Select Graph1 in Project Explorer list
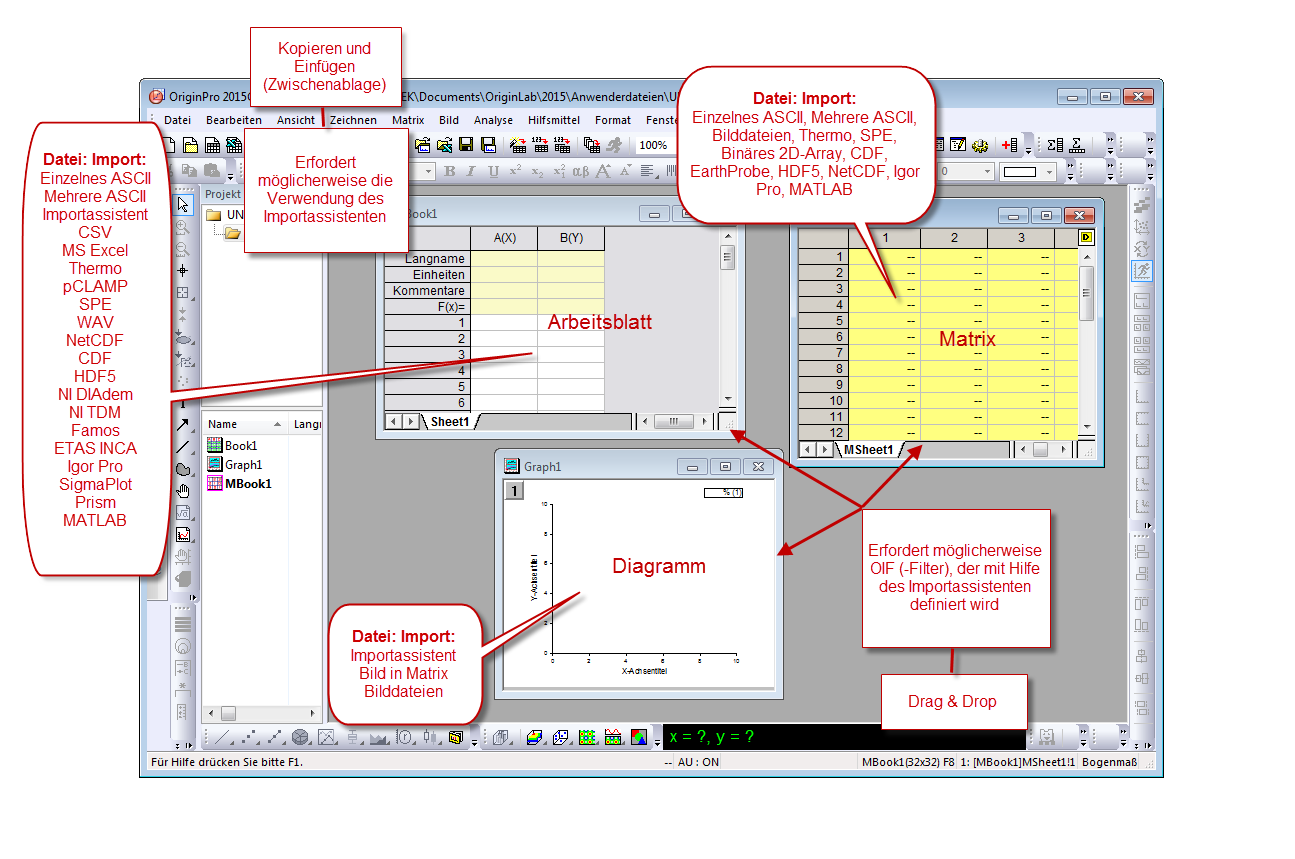This screenshot has height=859, width=1295. point(234,465)
